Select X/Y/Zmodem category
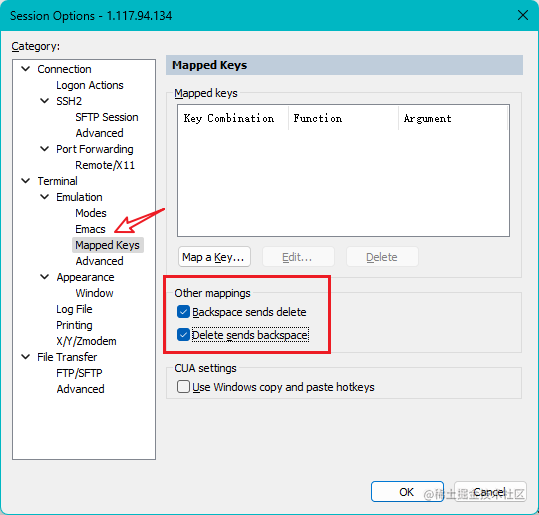This screenshot has height=515, width=539. (86, 341)
